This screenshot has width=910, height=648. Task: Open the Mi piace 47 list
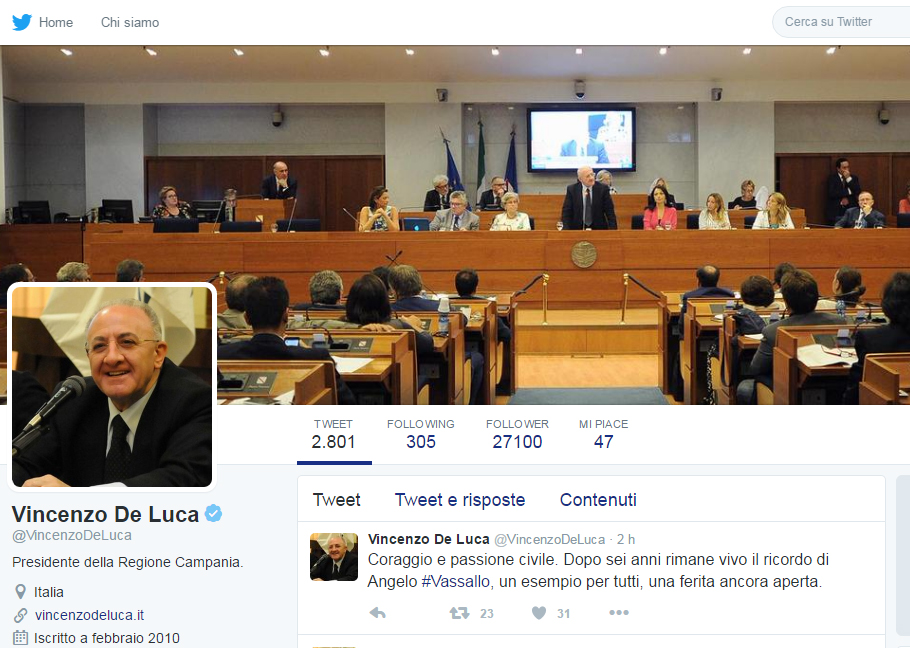(604, 435)
